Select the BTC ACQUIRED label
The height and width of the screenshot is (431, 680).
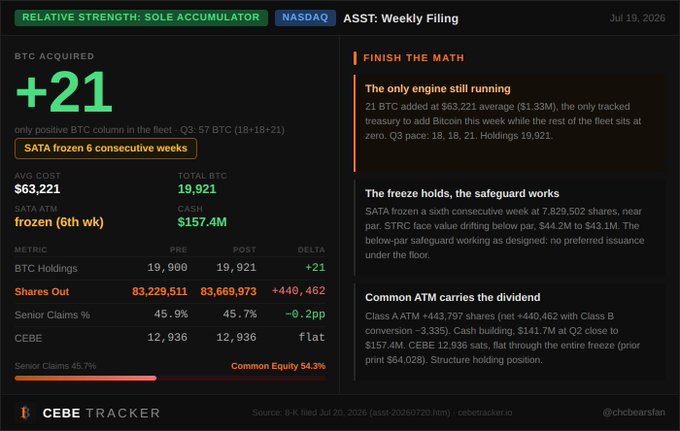(54, 56)
